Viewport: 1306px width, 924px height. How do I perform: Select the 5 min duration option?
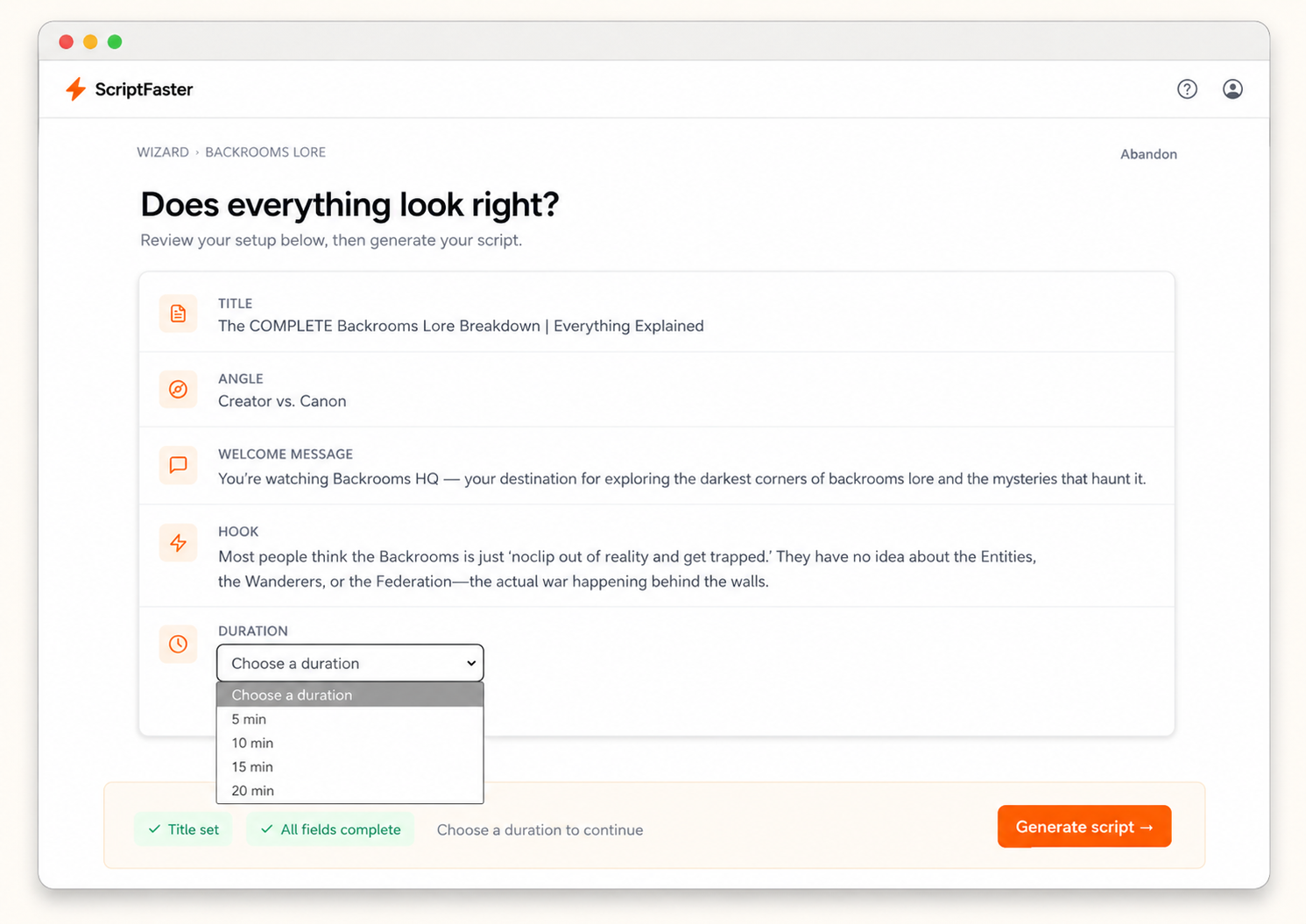coord(350,719)
